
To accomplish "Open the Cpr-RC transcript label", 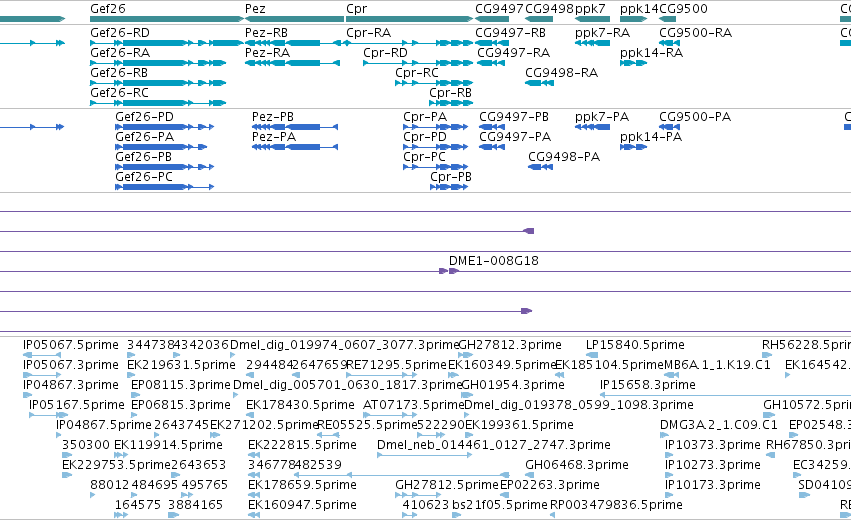I will click(x=417, y=73).
